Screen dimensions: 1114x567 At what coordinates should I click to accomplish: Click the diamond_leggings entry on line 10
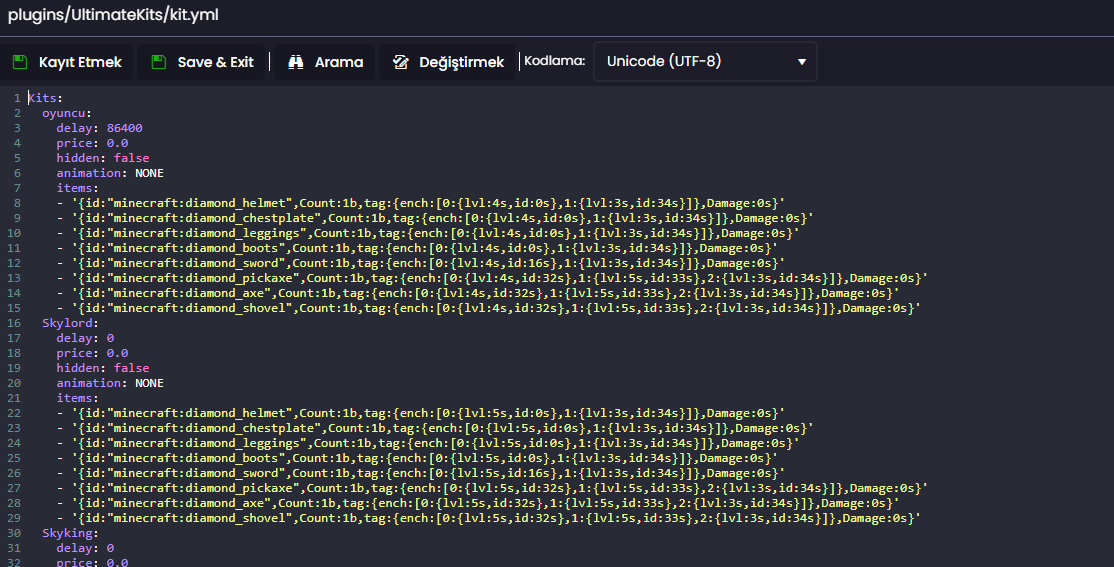tap(428, 233)
